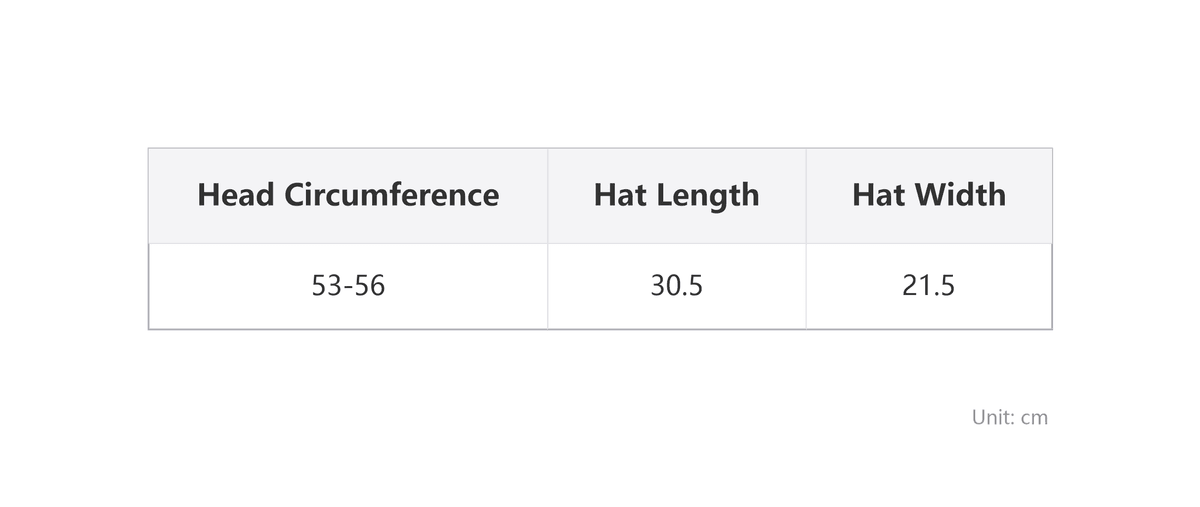Click Hat in the Hat Length header
Viewport: 1200px width, 507px height.
tap(620, 194)
